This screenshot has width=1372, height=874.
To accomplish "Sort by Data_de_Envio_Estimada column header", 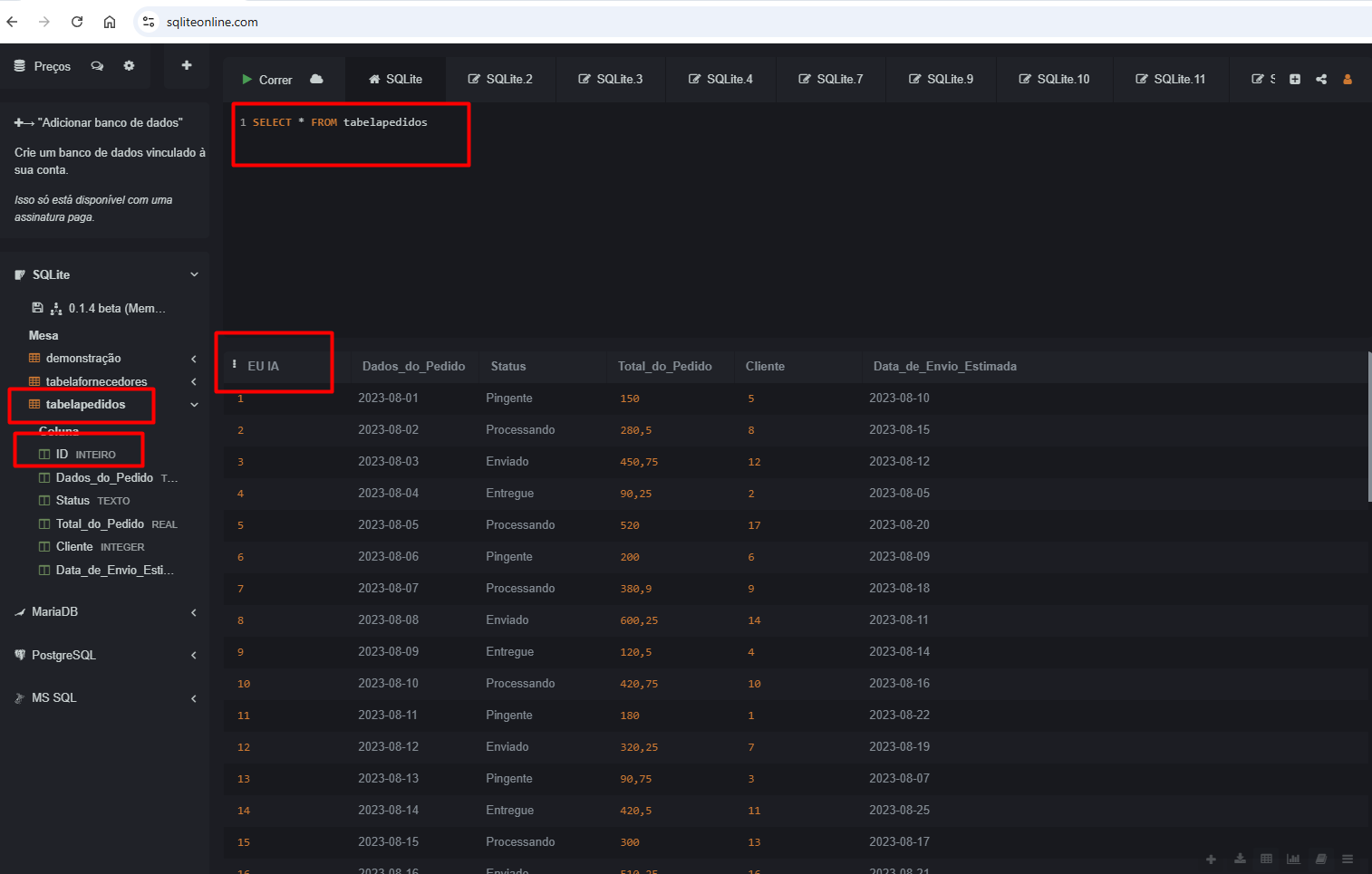I will pyautogui.click(x=944, y=366).
